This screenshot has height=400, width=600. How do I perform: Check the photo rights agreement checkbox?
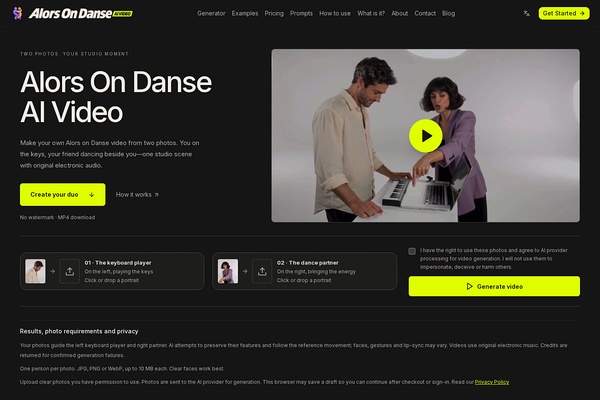tap(412, 251)
